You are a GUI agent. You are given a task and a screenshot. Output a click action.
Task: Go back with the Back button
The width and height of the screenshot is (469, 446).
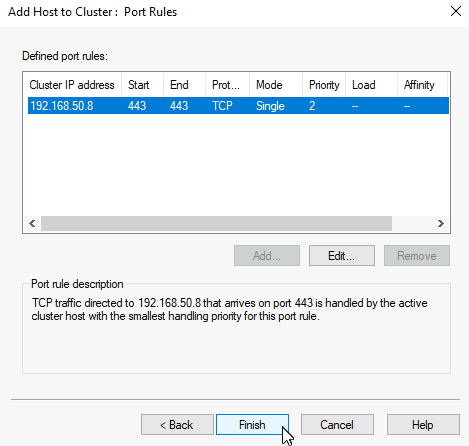(x=177, y=425)
